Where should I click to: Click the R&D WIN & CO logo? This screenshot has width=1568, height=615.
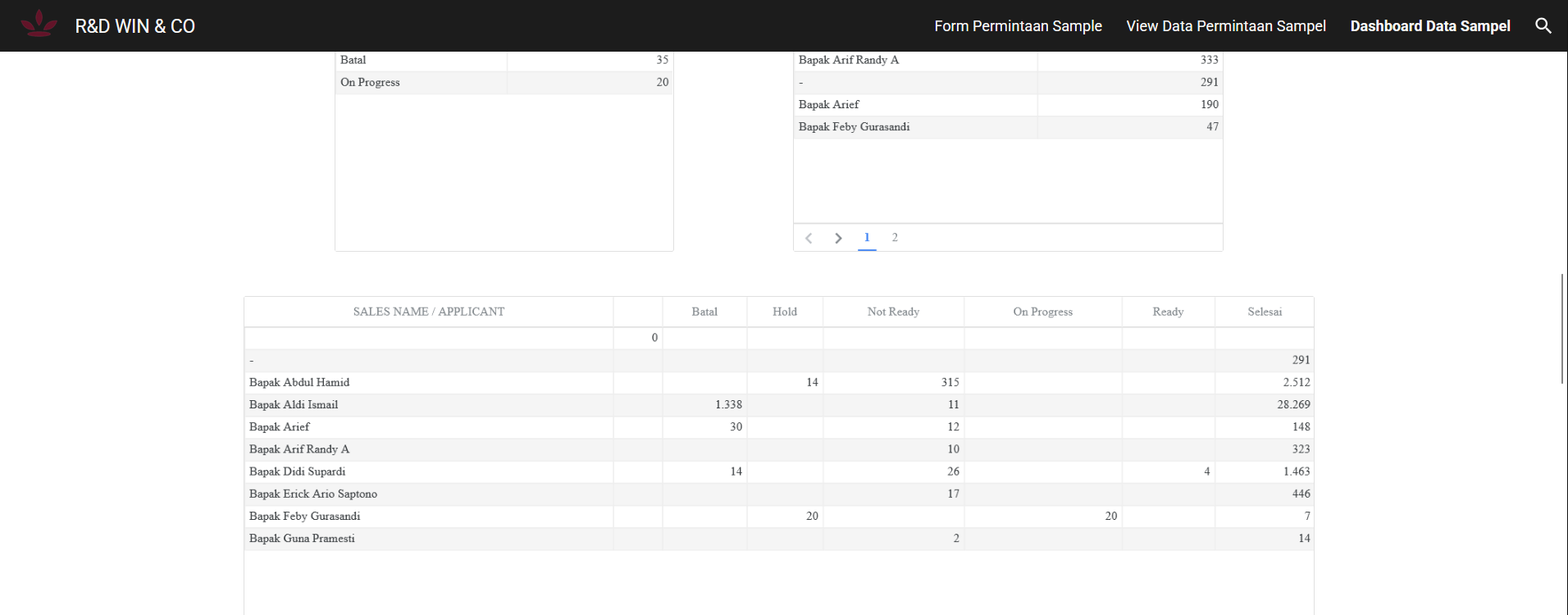pos(39,25)
